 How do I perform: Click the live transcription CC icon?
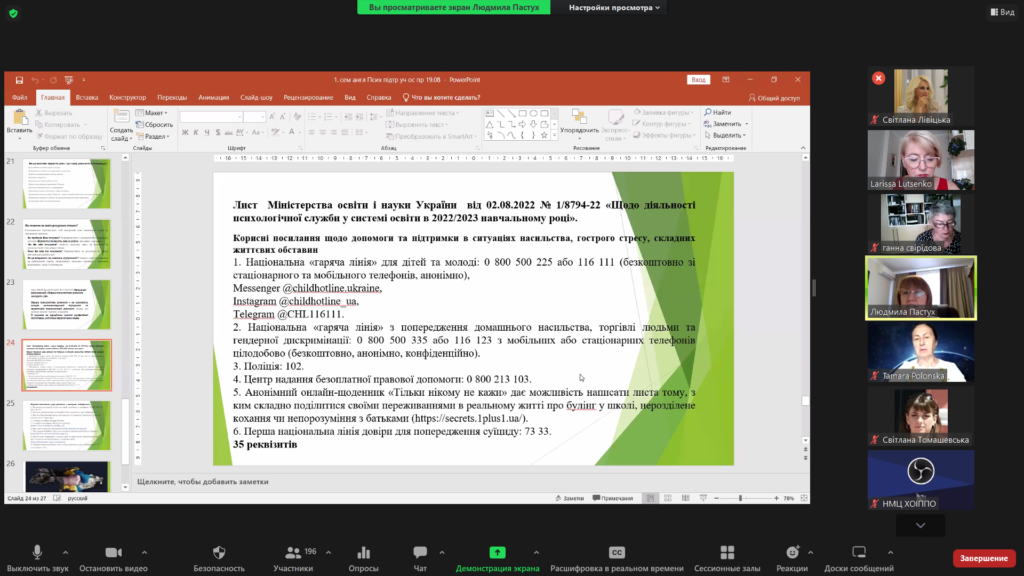pos(616,552)
